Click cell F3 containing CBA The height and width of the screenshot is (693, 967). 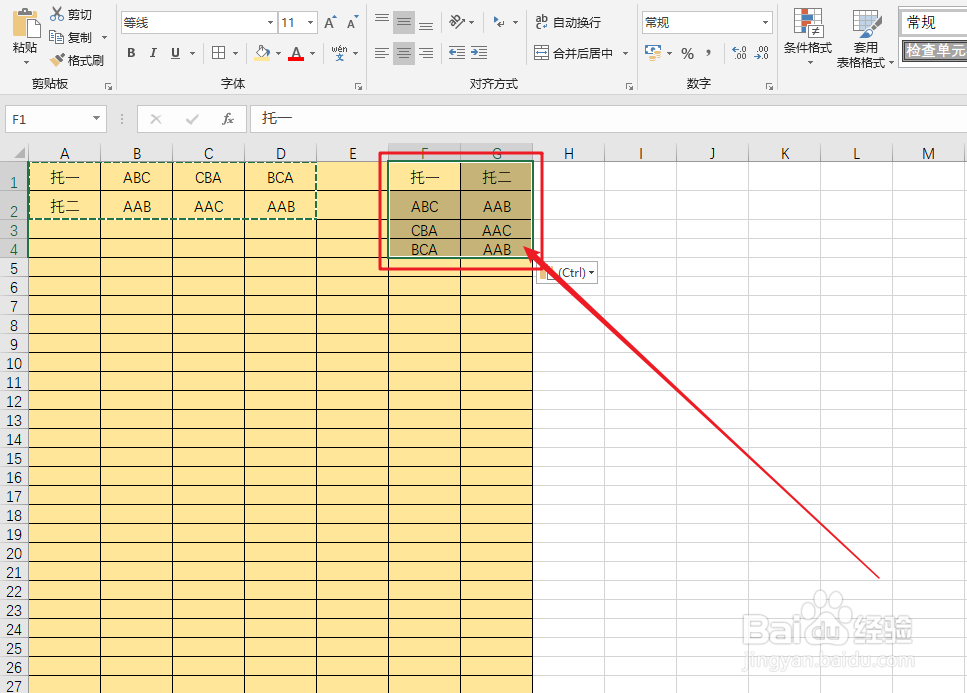[x=424, y=230]
